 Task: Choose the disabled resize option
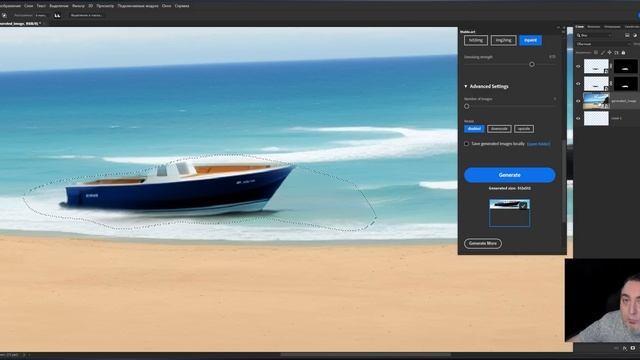474,129
